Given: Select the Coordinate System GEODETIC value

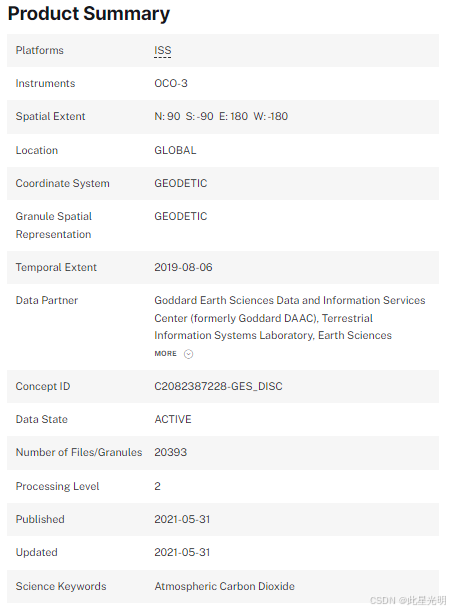Looking at the screenshot, I should pos(181,183).
